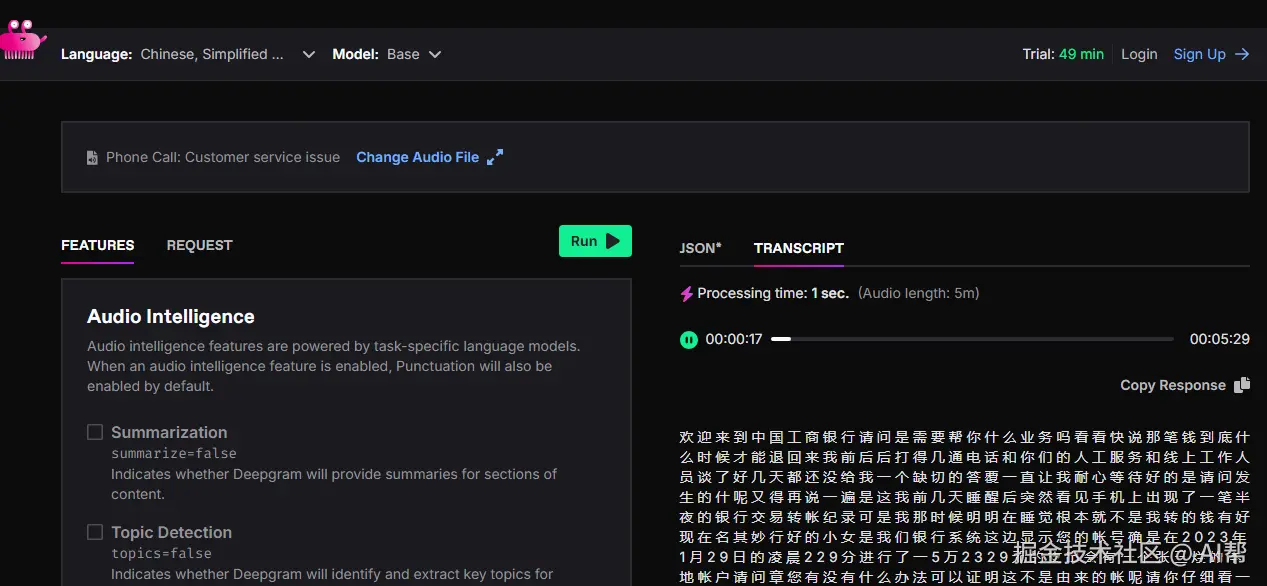This screenshot has width=1267, height=586.
Task: Click the audio file icon by Phone Call
Action: click(x=92, y=158)
